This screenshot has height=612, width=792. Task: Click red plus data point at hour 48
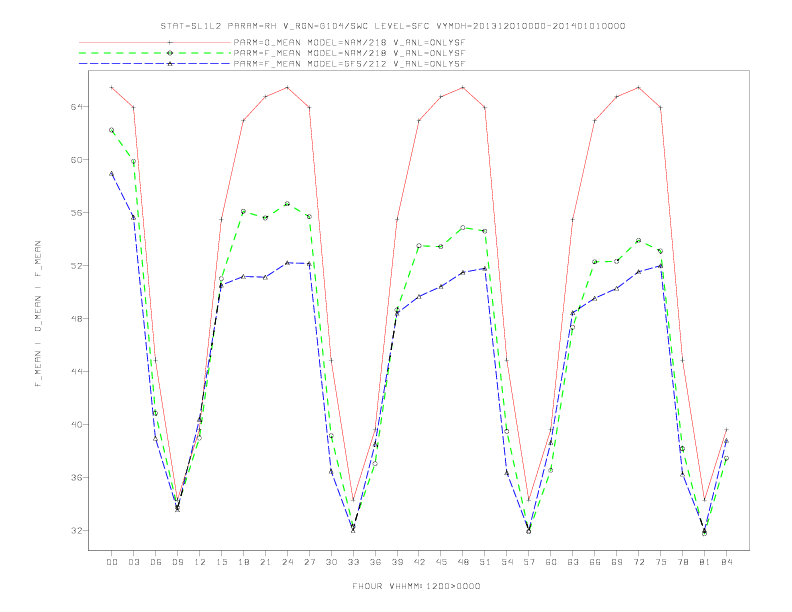tap(463, 87)
